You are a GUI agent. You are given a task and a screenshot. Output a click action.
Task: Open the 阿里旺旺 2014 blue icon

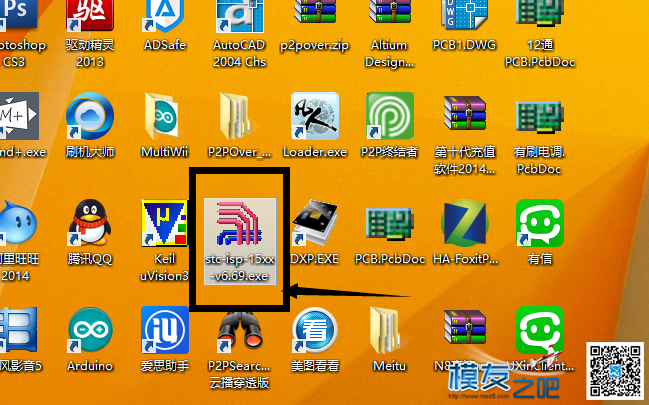pos(17,223)
